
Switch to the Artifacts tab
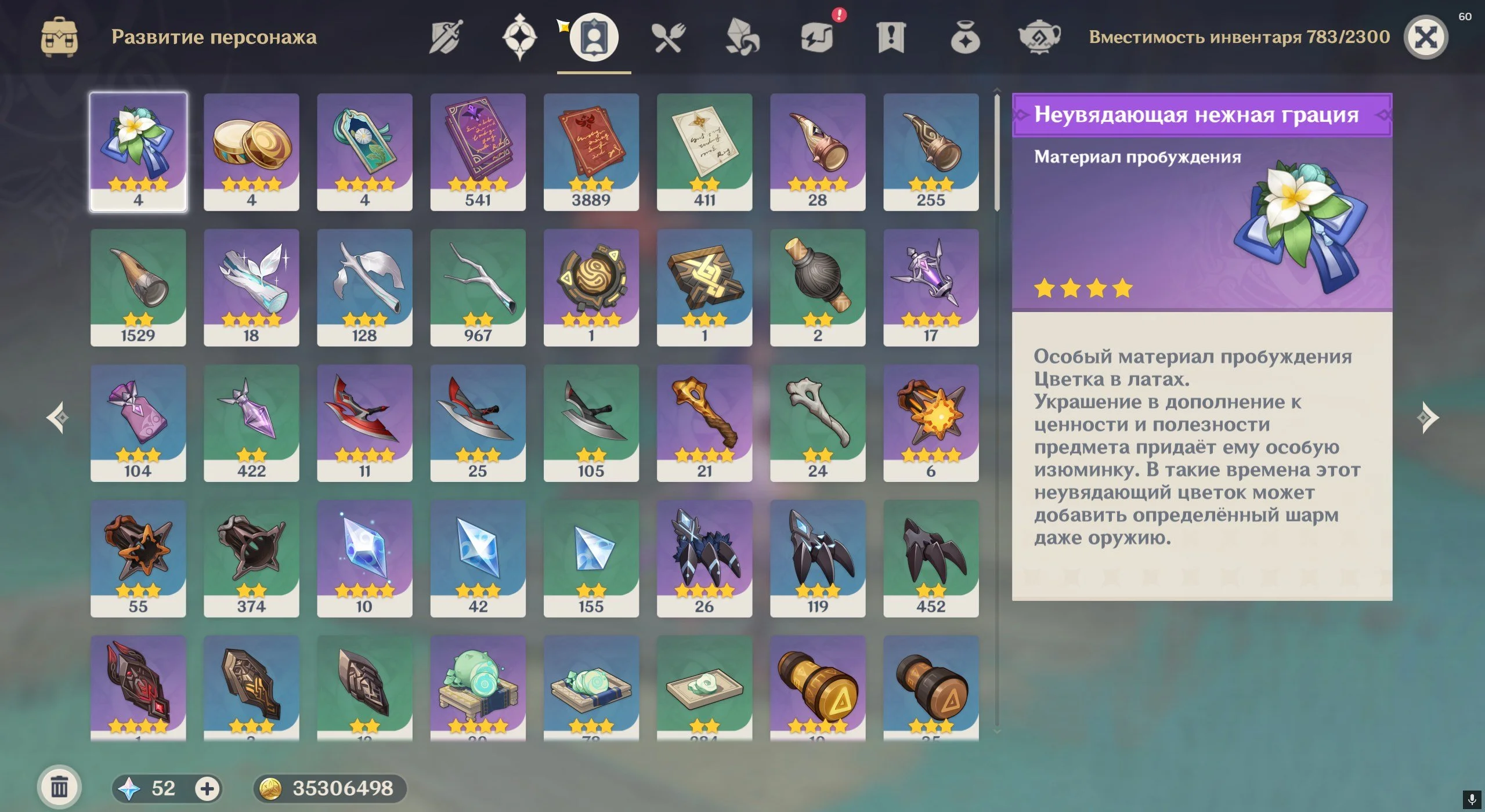pyautogui.click(x=519, y=37)
